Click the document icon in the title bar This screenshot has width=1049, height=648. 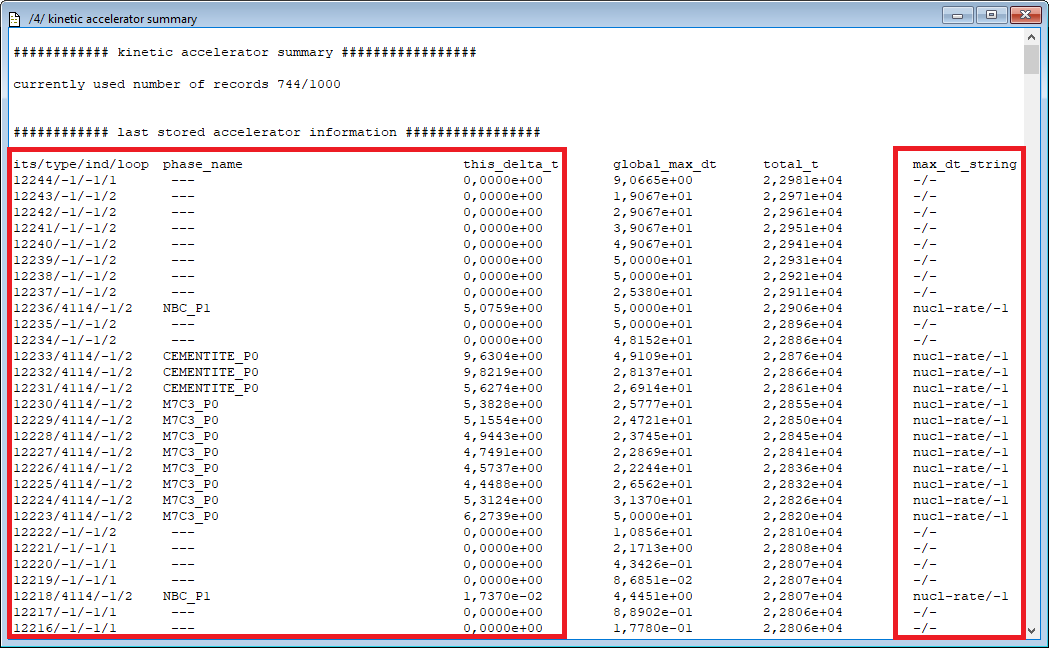click(15, 18)
